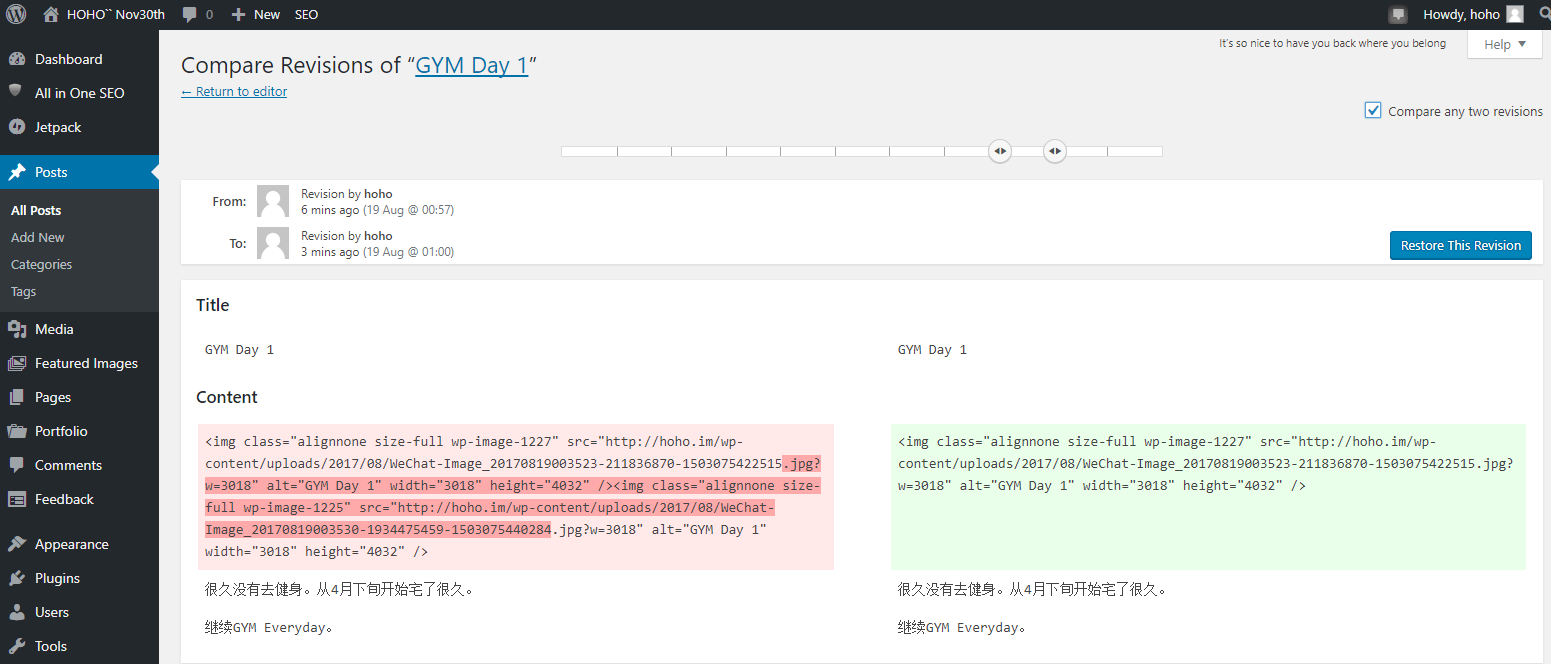The height and width of the screenshot is (664, 1551).
Task: Click the From revision author avatar
Action: [x=273, y=201]
